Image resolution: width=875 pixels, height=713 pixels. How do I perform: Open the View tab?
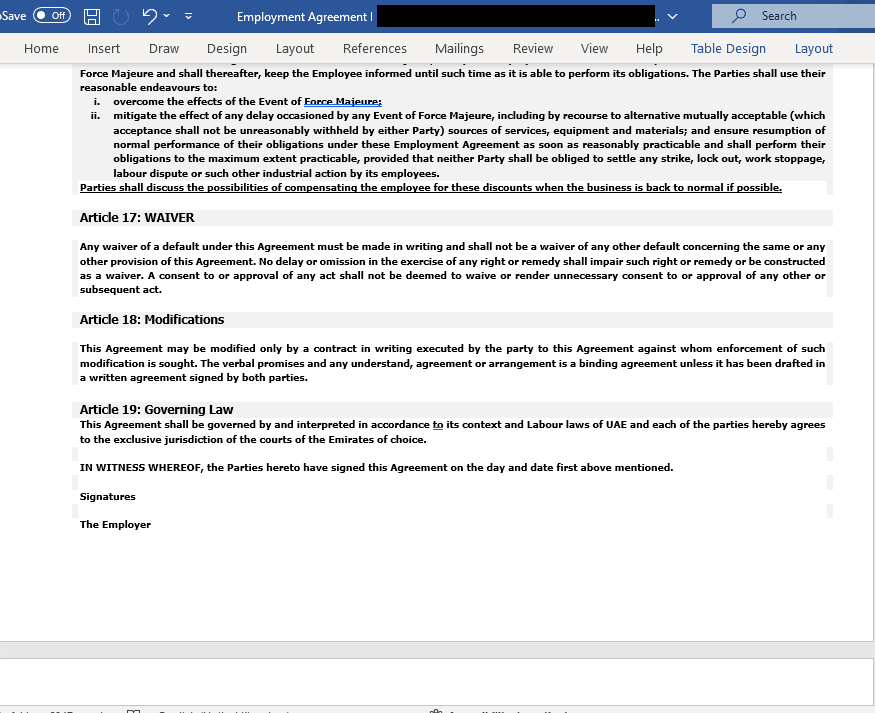[x=594, y=49]
